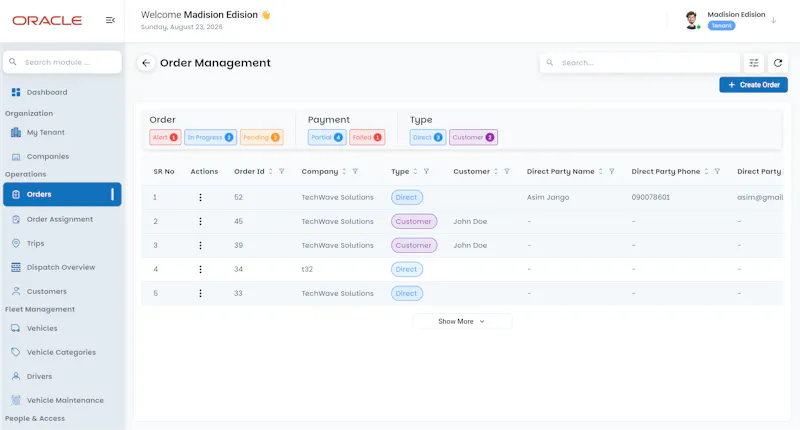Screen dimensions: 800x430
Task: Click the Customer tag in order 39 row
Action: tap(414, 245)
